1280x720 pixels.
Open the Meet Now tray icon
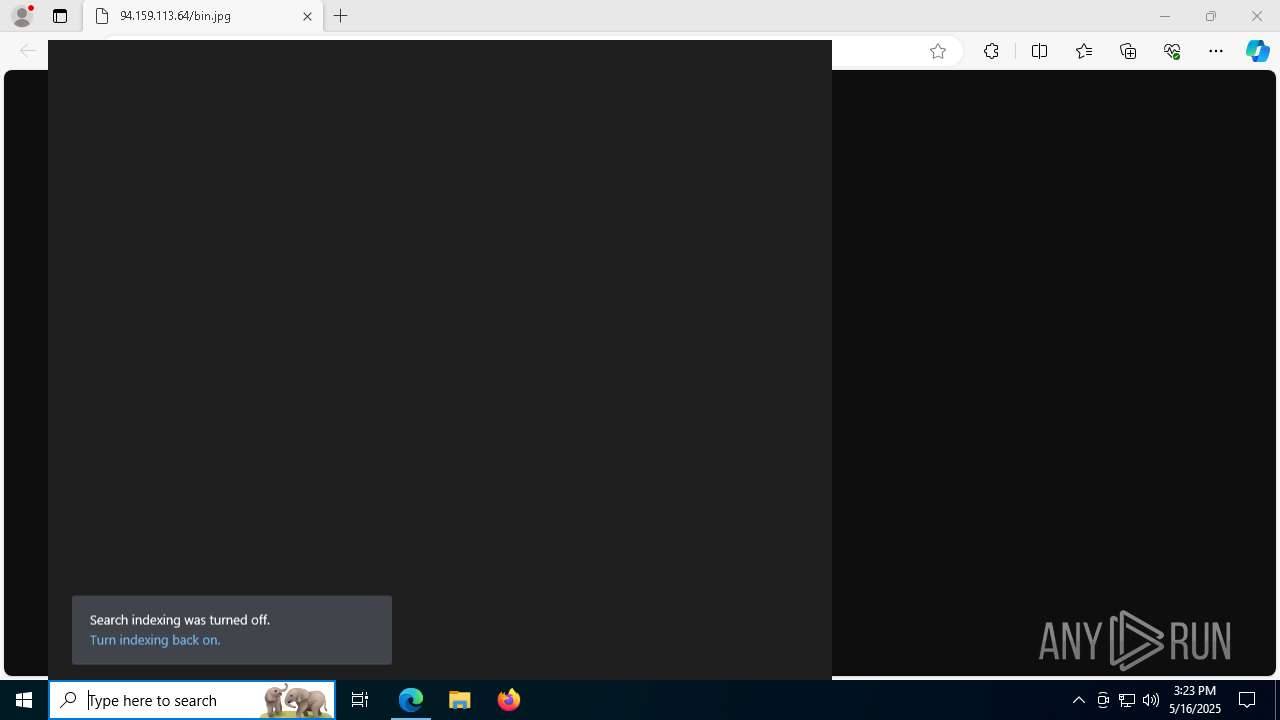[1103, 700]
